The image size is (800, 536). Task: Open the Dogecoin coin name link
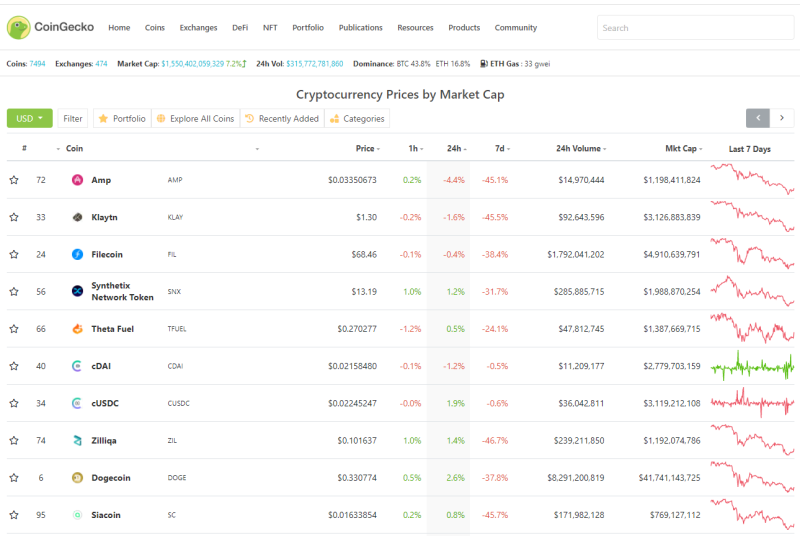pyautogui.click(x=111, y=478)
